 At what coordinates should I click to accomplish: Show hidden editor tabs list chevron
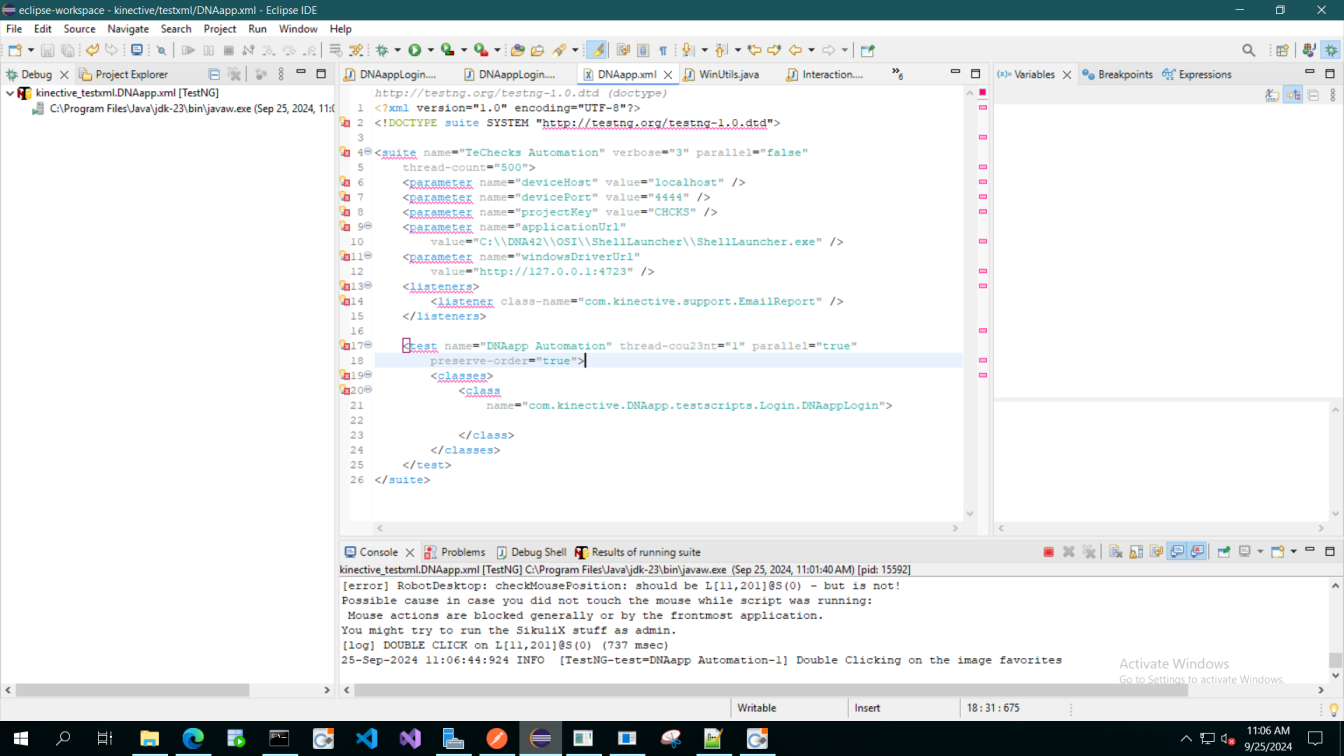[896, 74]
